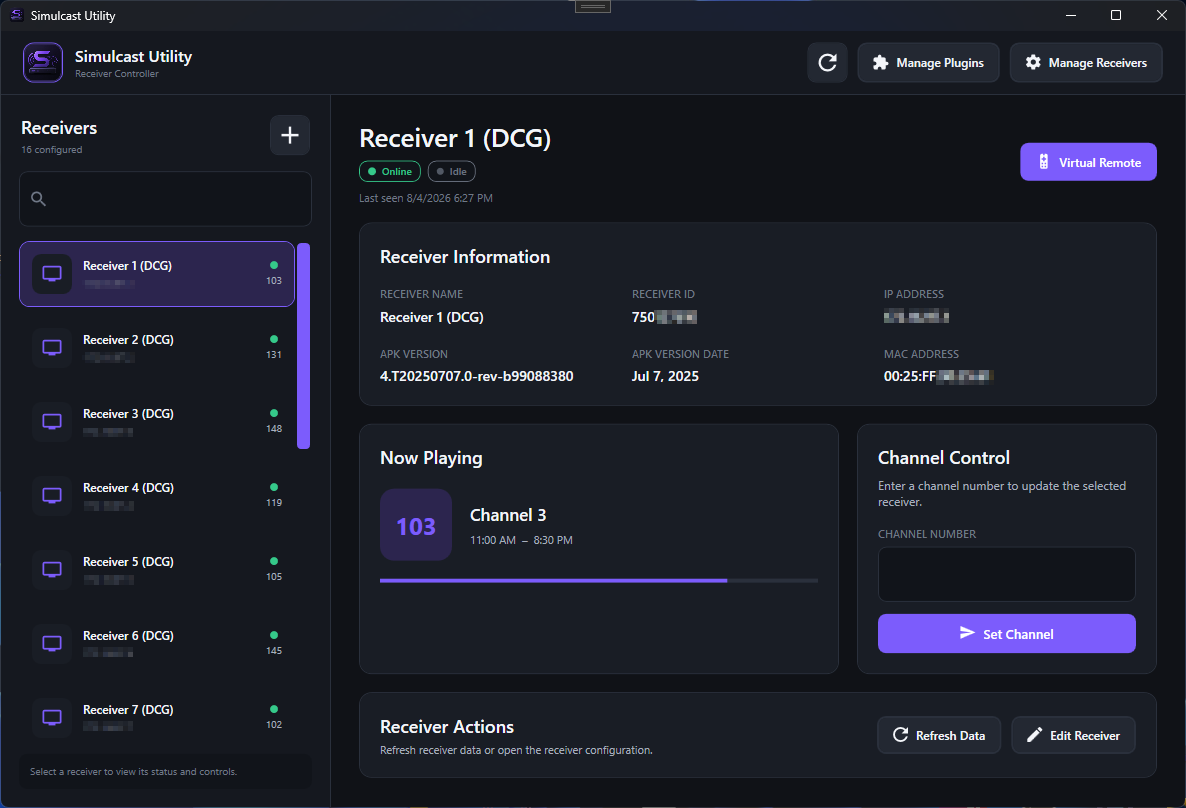Click the Set Channel button
This screenshot has width=1186, height=808.
[x=1006, y=634]
